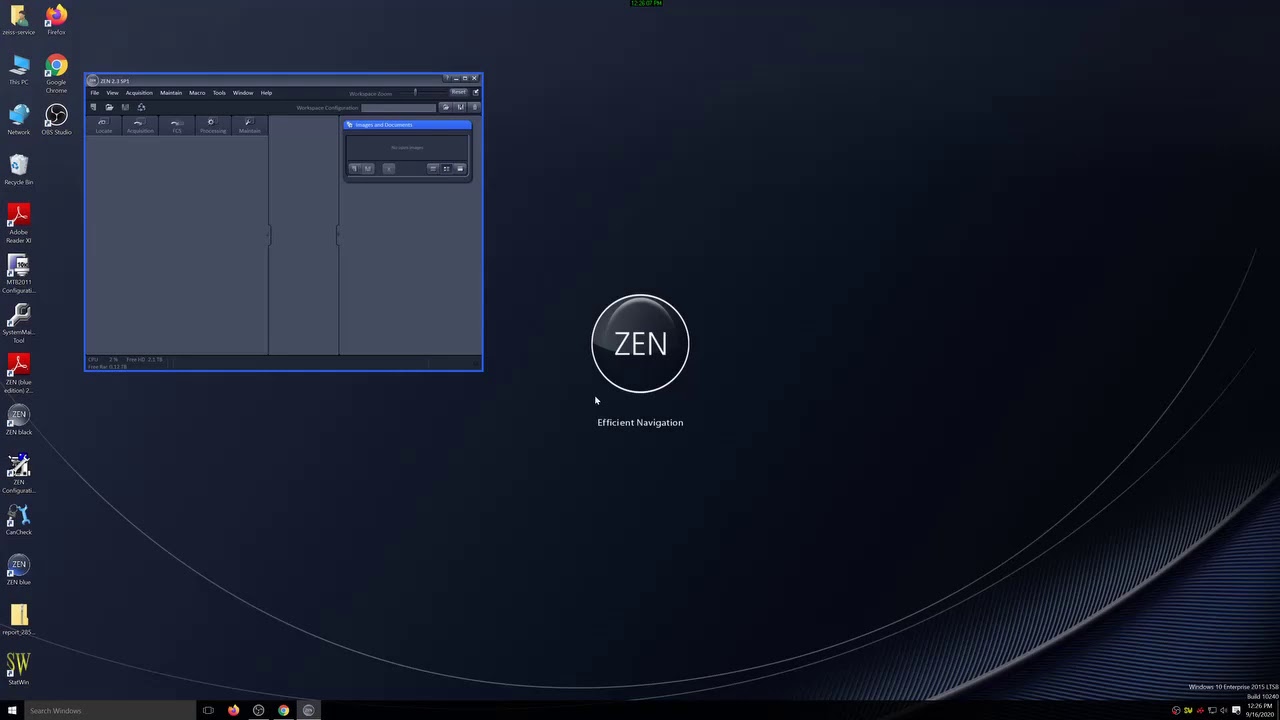The width and height of the screenshot is (1280, 720).
Task: Click the New icon in Images and Documents panel
Action: (354, 169)
